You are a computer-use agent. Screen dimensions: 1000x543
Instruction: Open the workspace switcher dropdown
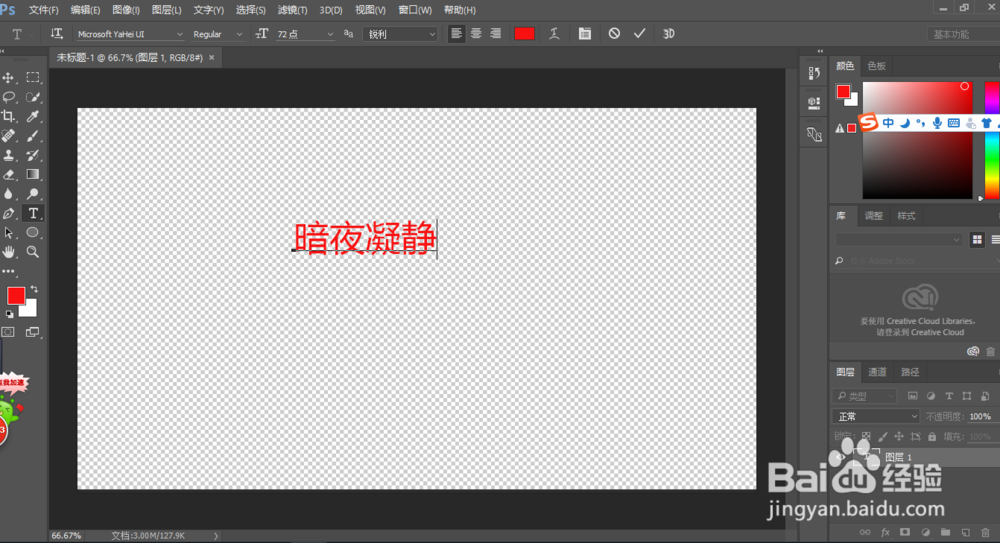[963, 34]
